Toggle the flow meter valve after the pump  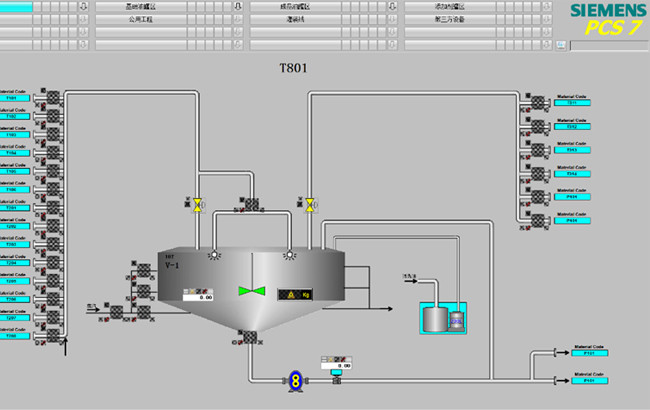point(336,379)
